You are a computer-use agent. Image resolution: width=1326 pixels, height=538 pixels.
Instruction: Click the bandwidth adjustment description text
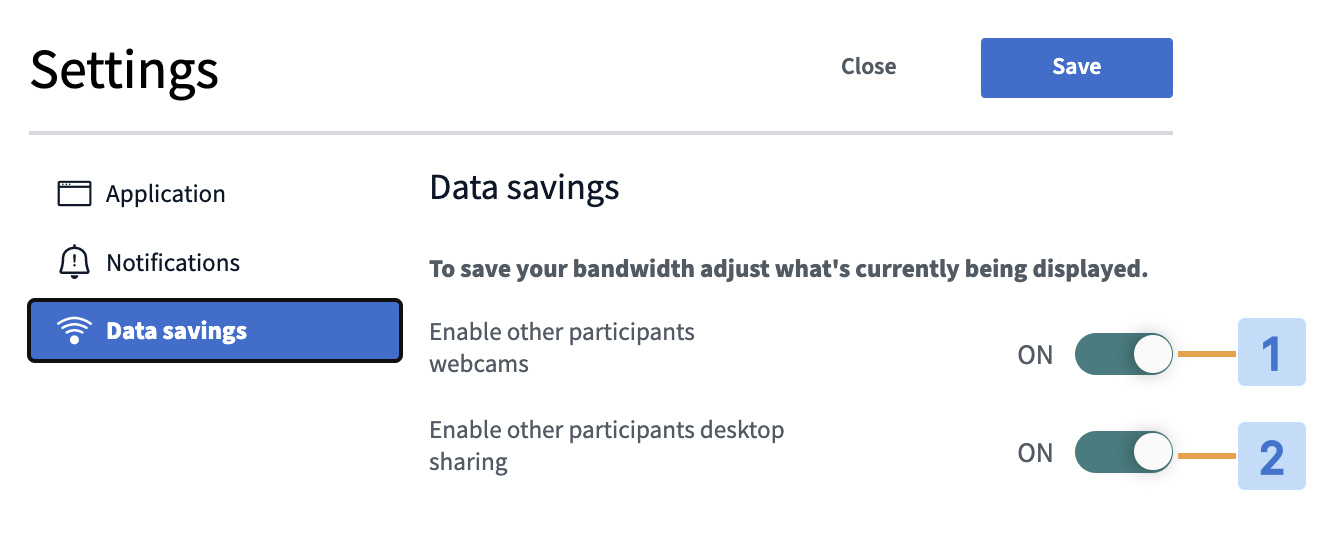point(788,269)
